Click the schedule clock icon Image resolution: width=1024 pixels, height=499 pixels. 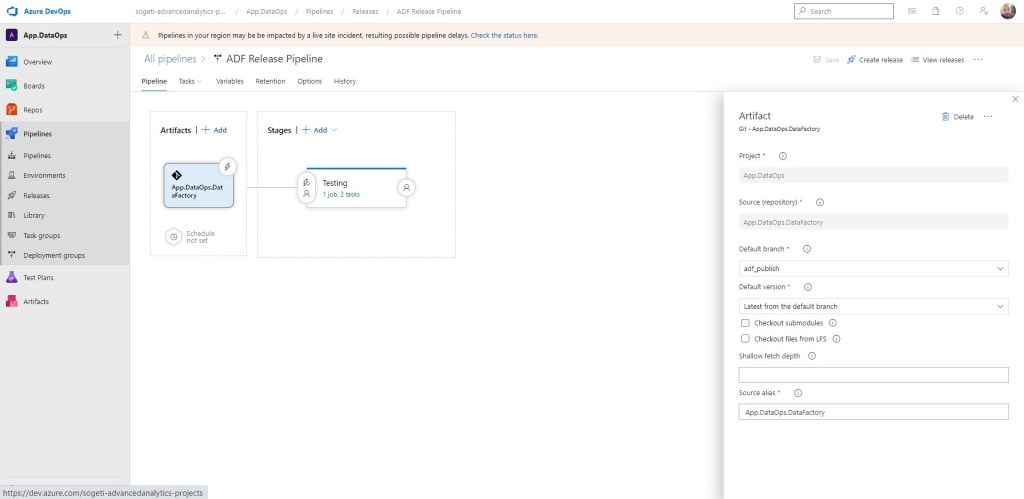174,237
